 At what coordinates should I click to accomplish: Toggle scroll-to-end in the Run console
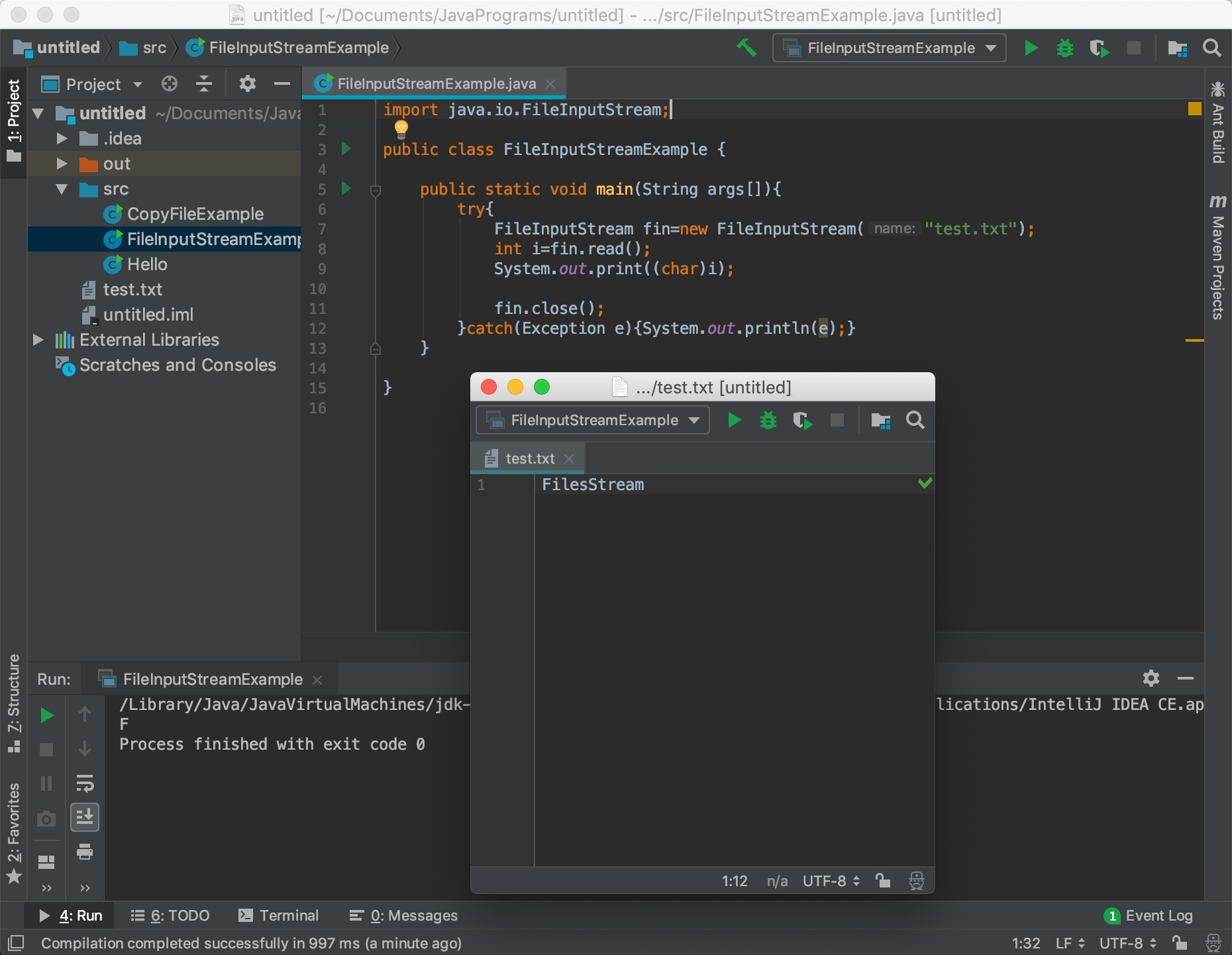click(85, 817)
